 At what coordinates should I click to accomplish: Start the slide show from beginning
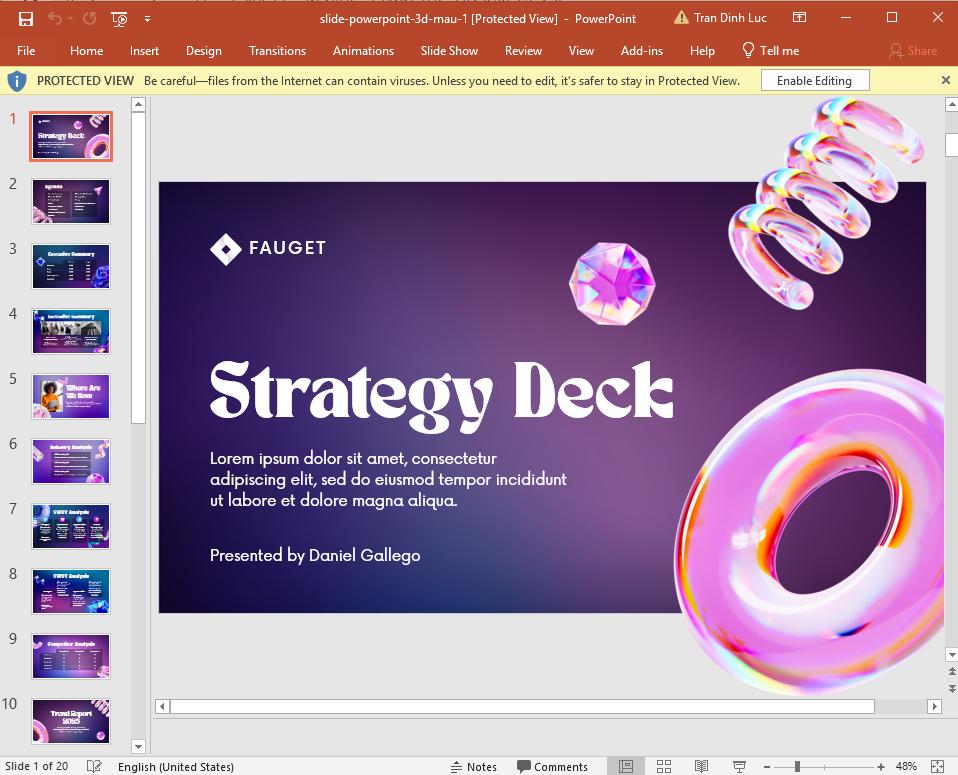pyautogui.click(x=118, y=18)
